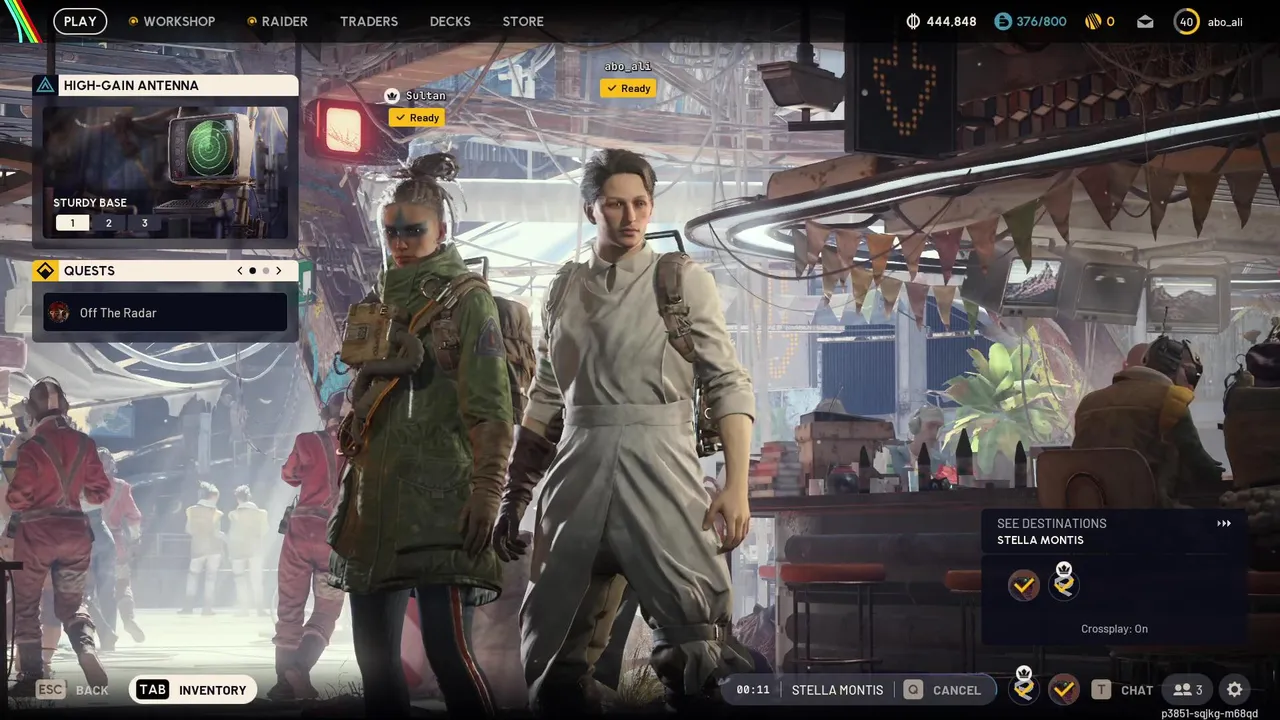Click the Off The Radar quest portrait icon
The width and height of the screenshot is (1280, 720).
pos(60,312)
